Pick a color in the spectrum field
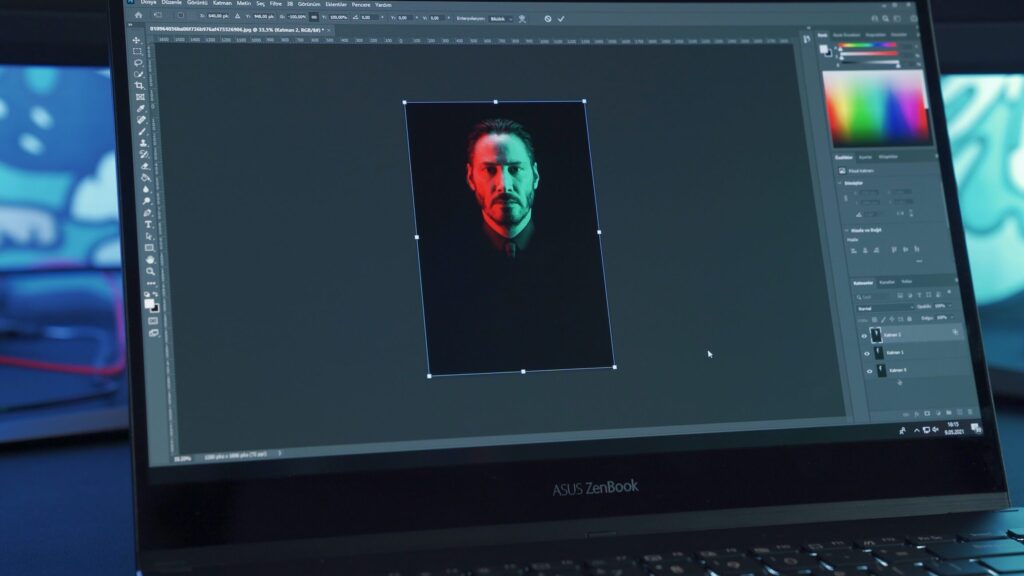The width and height of the screenshot is (1024, 576). tap(876, 107)
